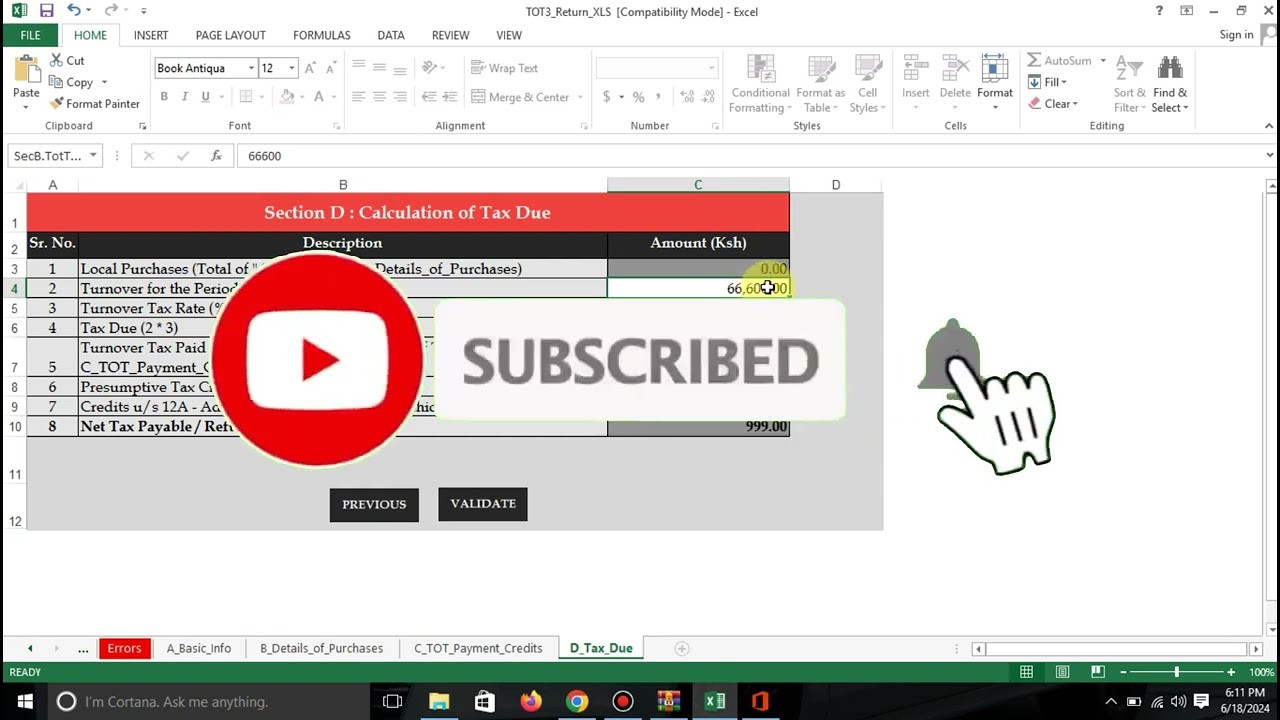The width and height of the screenshot is (1280, 720).
Task: Delete cells using Delete button
Action: coord(955,84)
